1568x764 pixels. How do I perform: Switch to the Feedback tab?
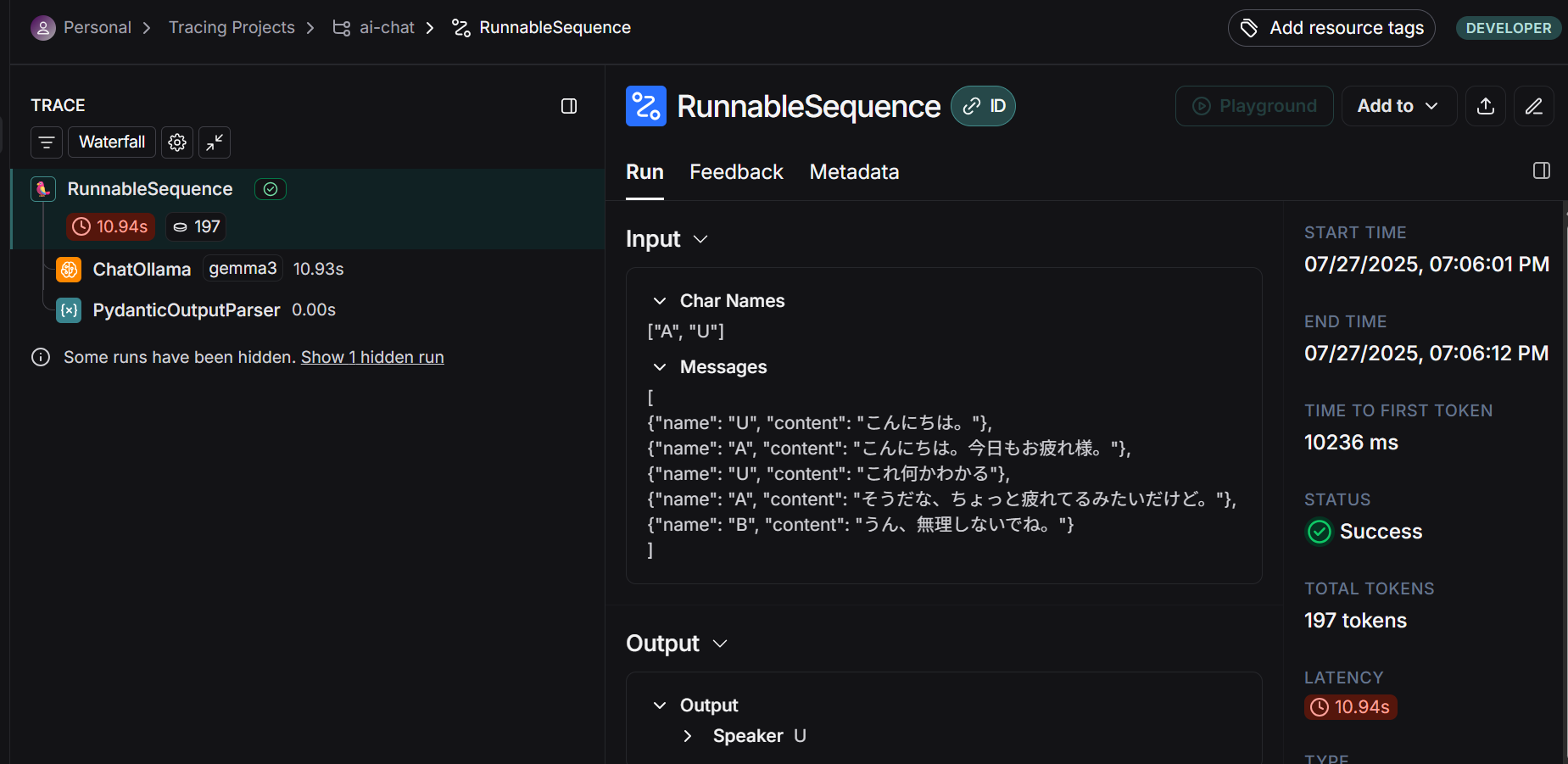[x=736, y=172]
